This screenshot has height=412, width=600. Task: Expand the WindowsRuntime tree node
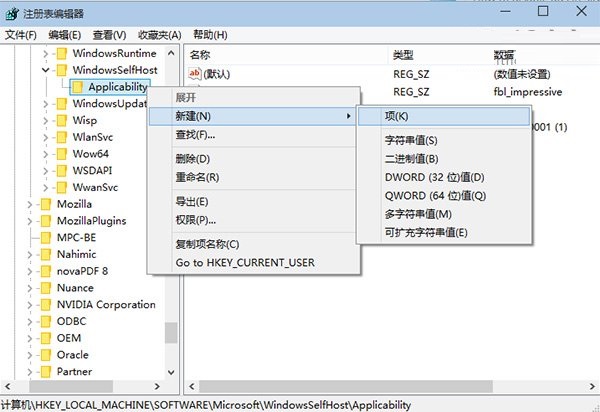[46, 54]
